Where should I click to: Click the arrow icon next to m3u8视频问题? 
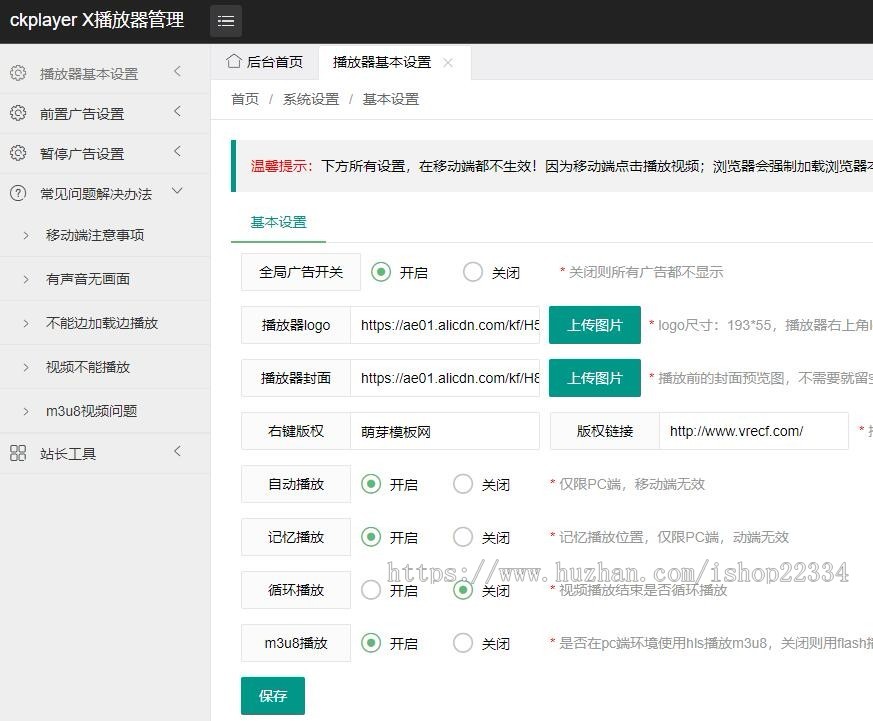pyautogui.click(x=25, y=410)
